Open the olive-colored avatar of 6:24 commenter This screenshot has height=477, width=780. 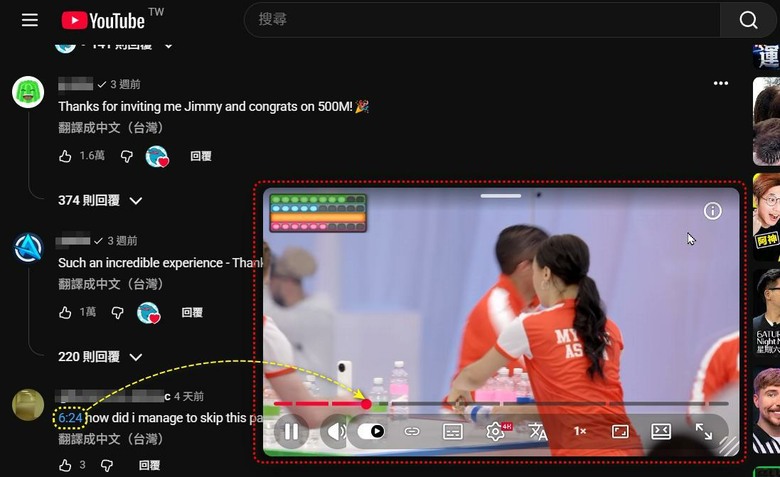28,404
